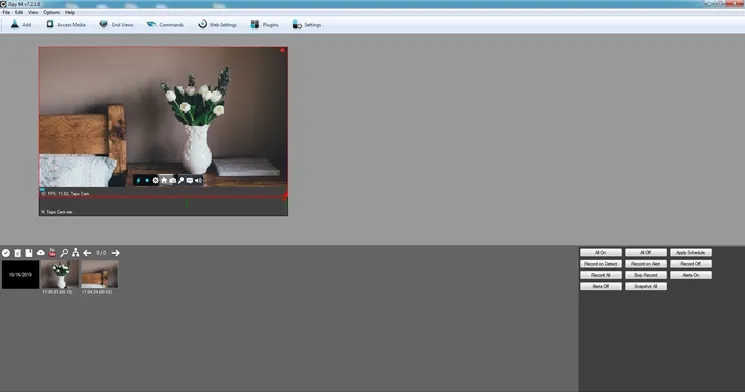Click the magnifier icon on camera overlay
Image resolution: width=745 pixels, height=392 pixels.
tap(181, 181)
